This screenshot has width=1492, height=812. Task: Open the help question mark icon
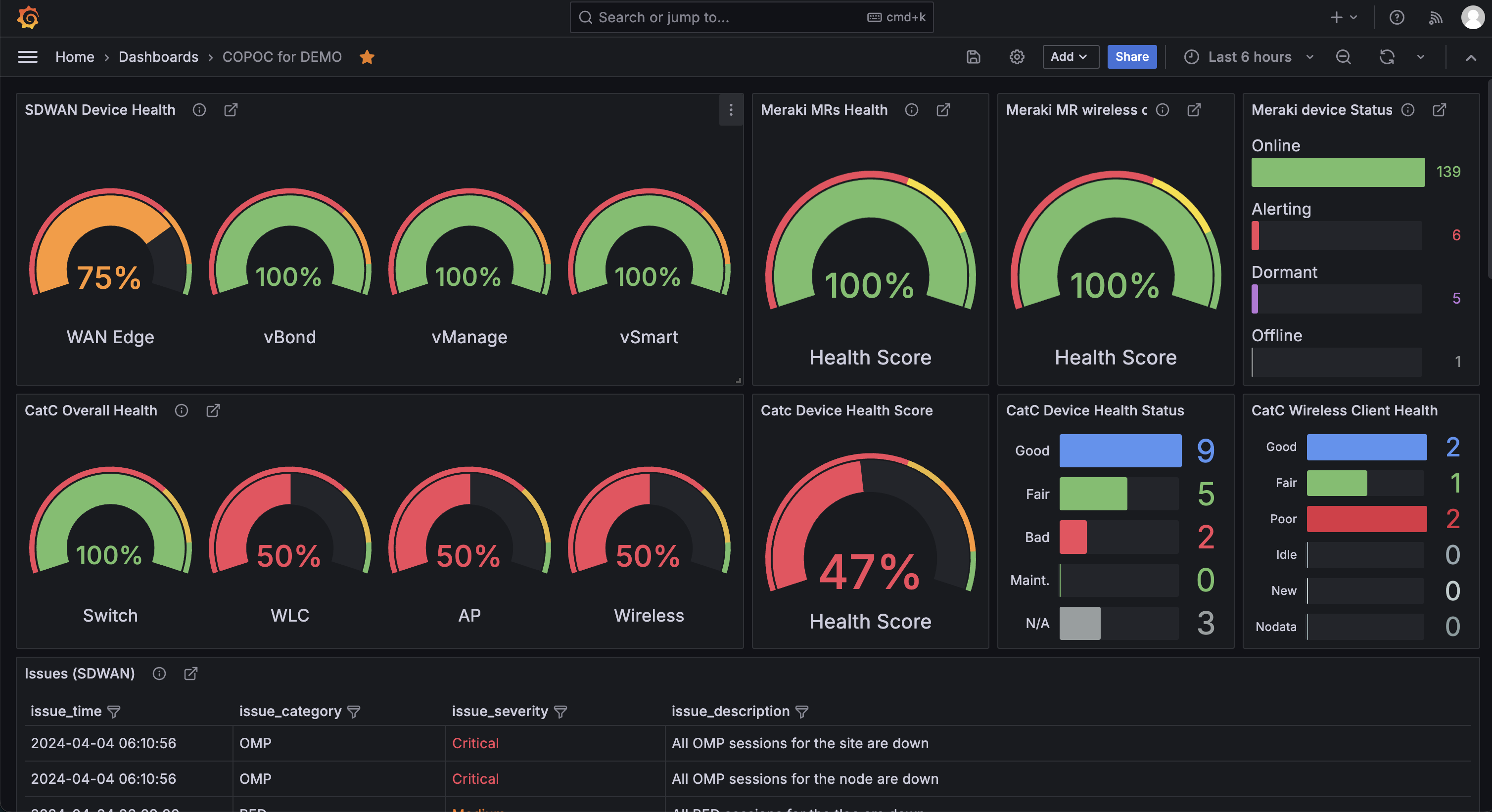click(x=1397, y=17)
